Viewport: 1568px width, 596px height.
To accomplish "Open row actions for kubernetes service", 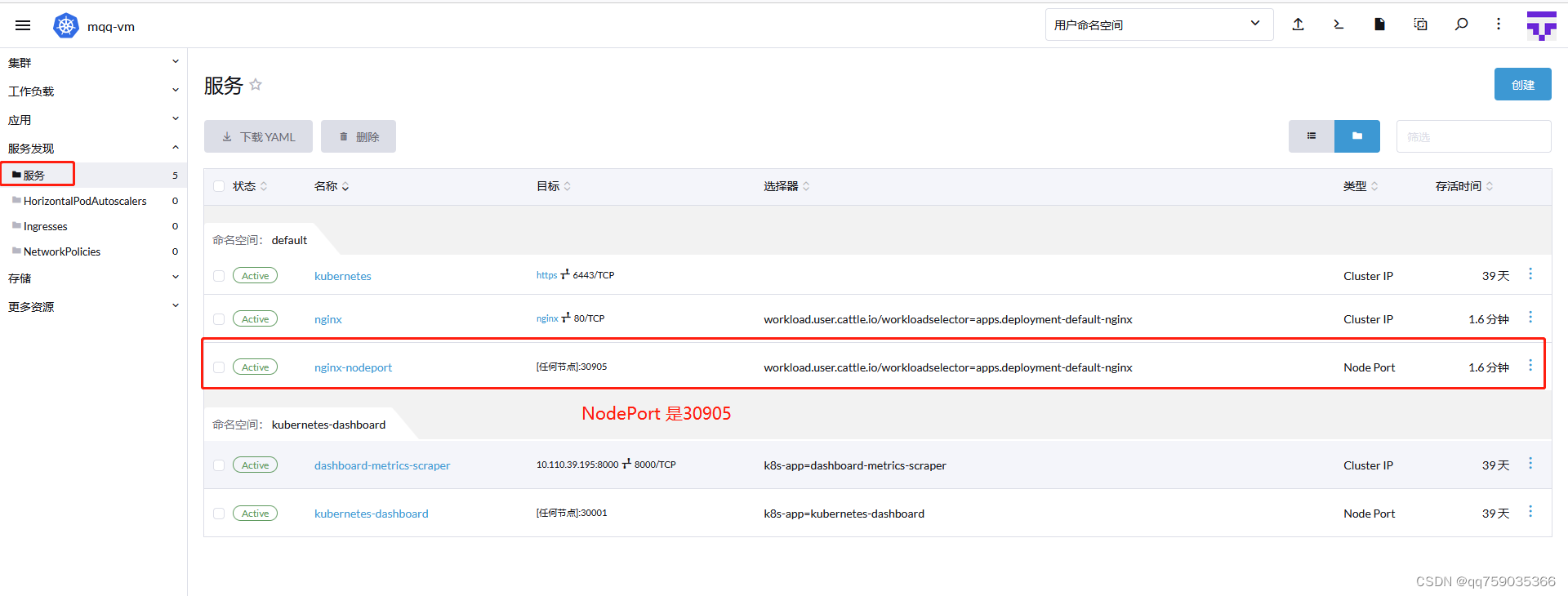I will pyautogui.click(x=1530, y=274).
